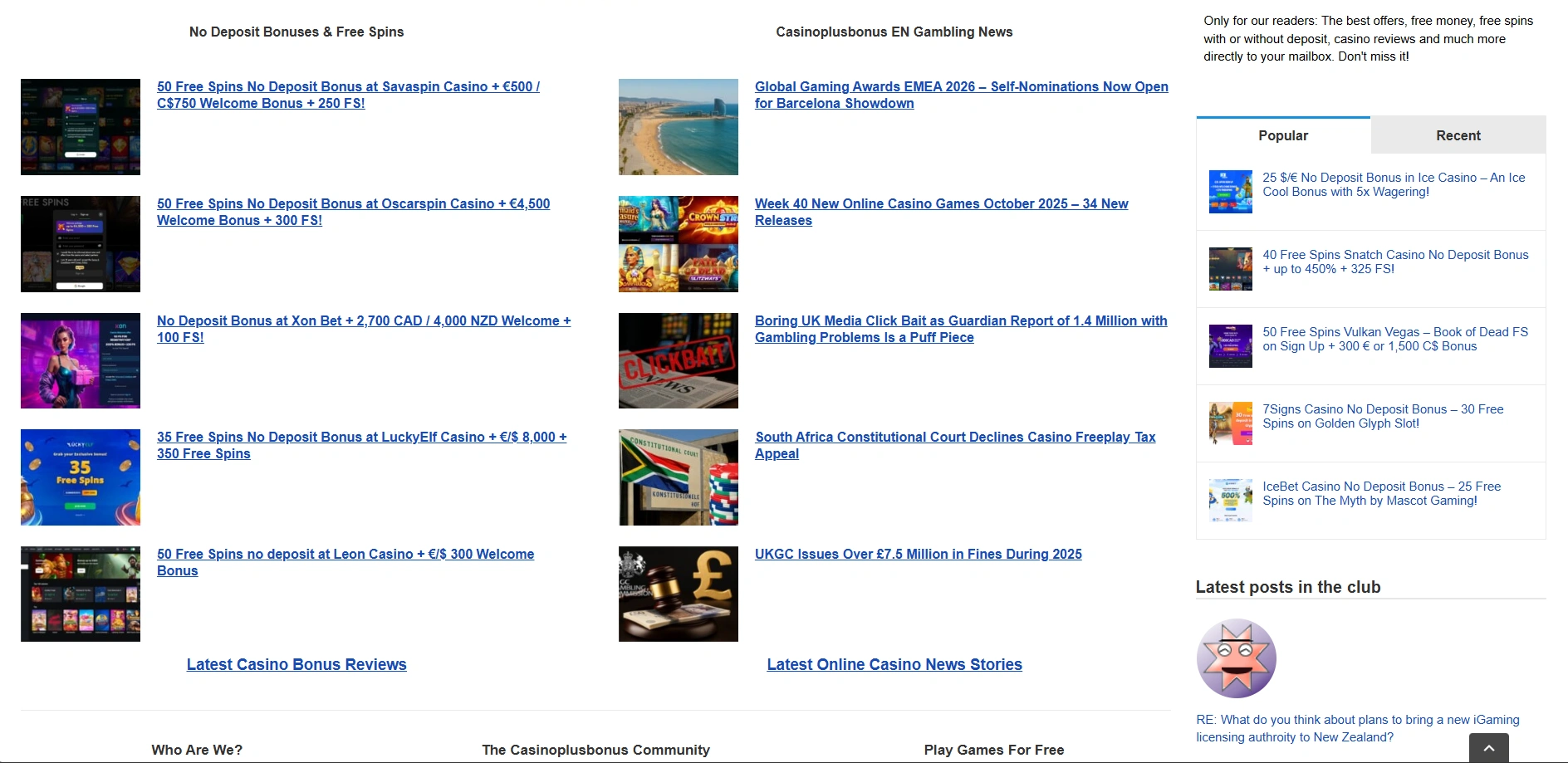Open IceBet Casino No Deposit Bonus post
The height and width of the screenshot is (763, 1568).
click(1382, 493)
